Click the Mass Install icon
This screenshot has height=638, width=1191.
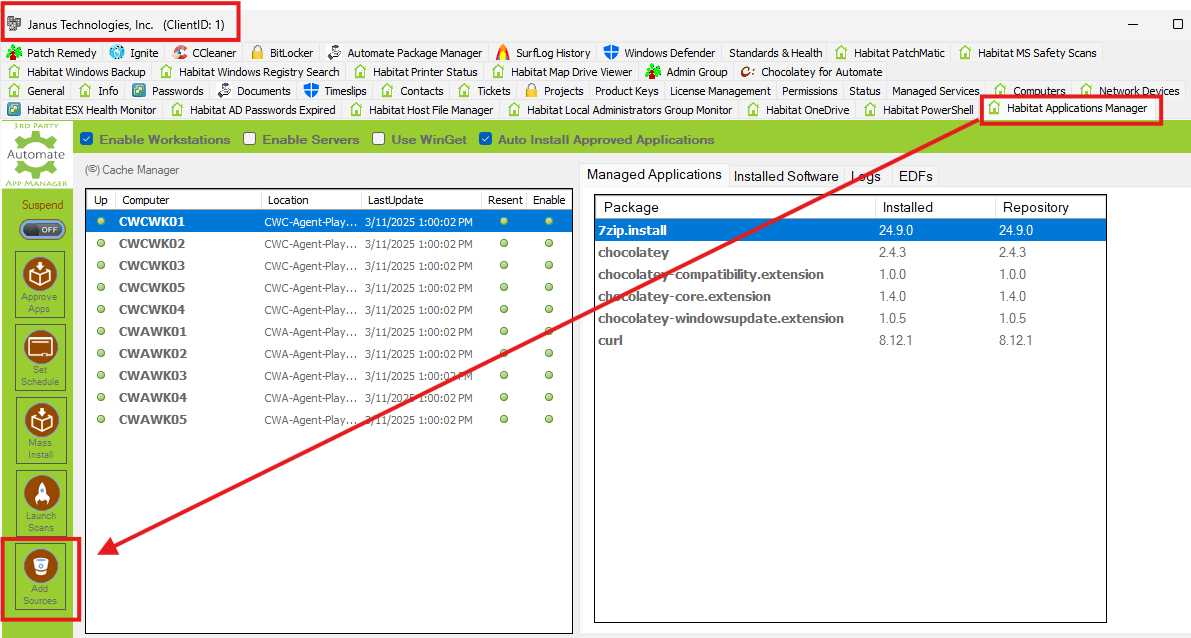click(x=40, y=423)
